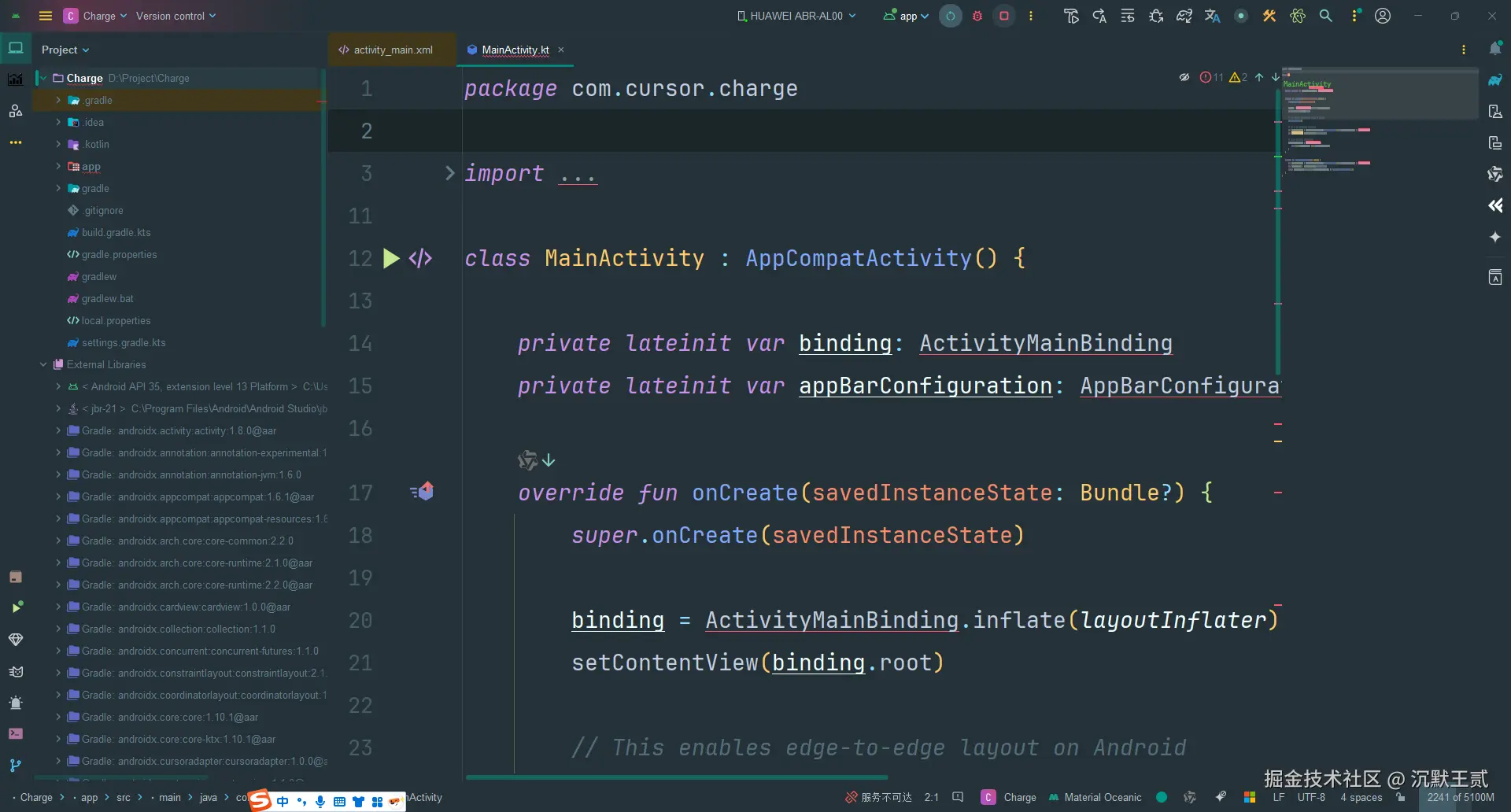Click the Attach Debugger to Process icon
Viewport: 1511px width, 812px height.
1156,16
